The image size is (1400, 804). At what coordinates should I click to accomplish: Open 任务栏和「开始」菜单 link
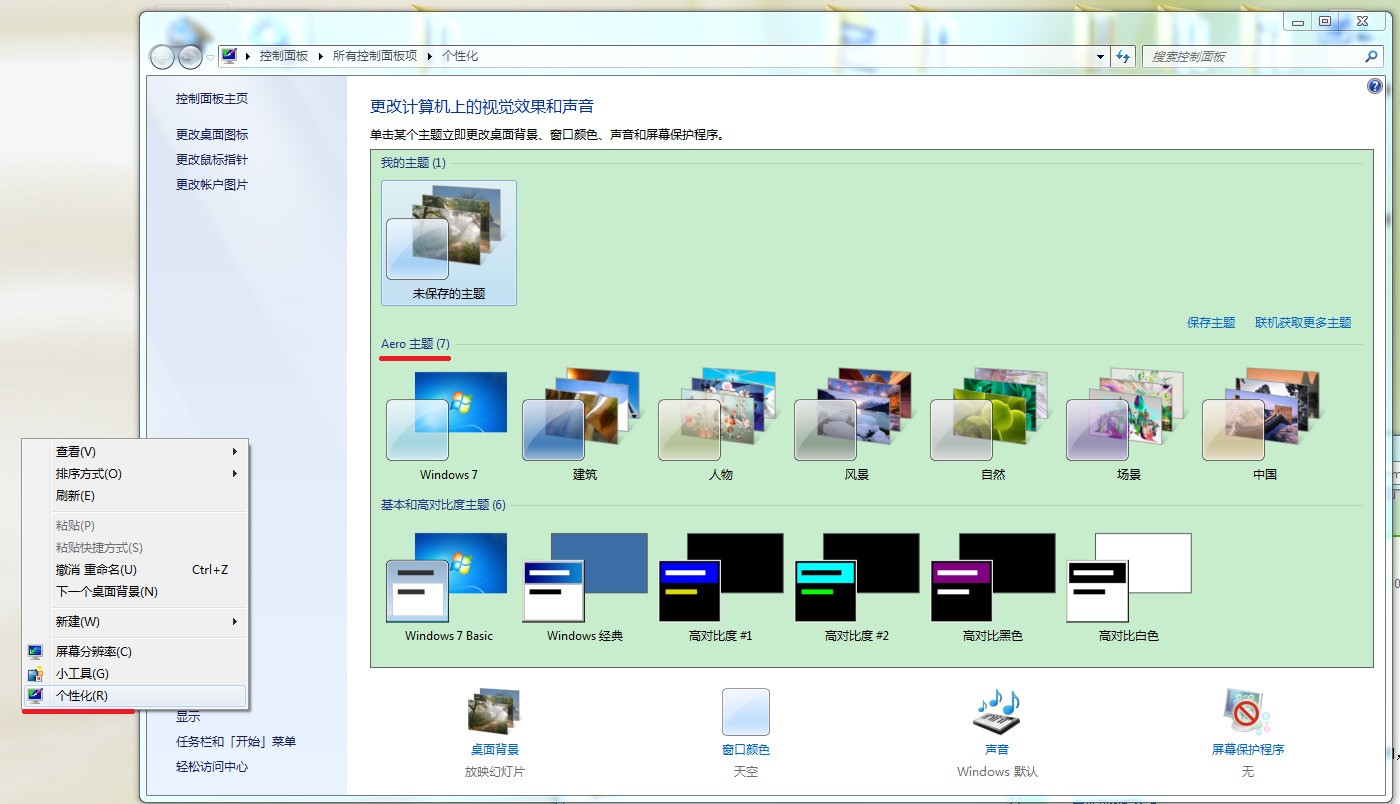[x=236, y=742]
